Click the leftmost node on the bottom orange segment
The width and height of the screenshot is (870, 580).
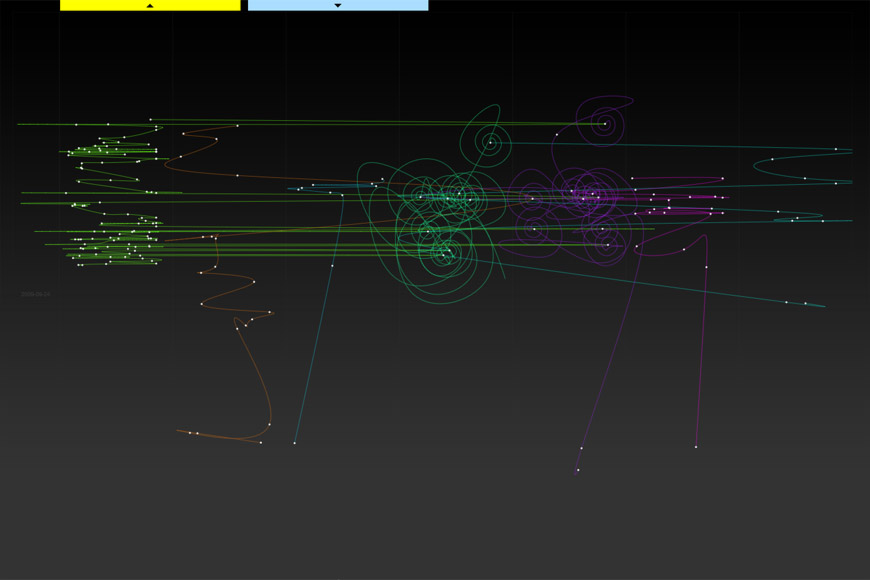(x=189, y=433)
